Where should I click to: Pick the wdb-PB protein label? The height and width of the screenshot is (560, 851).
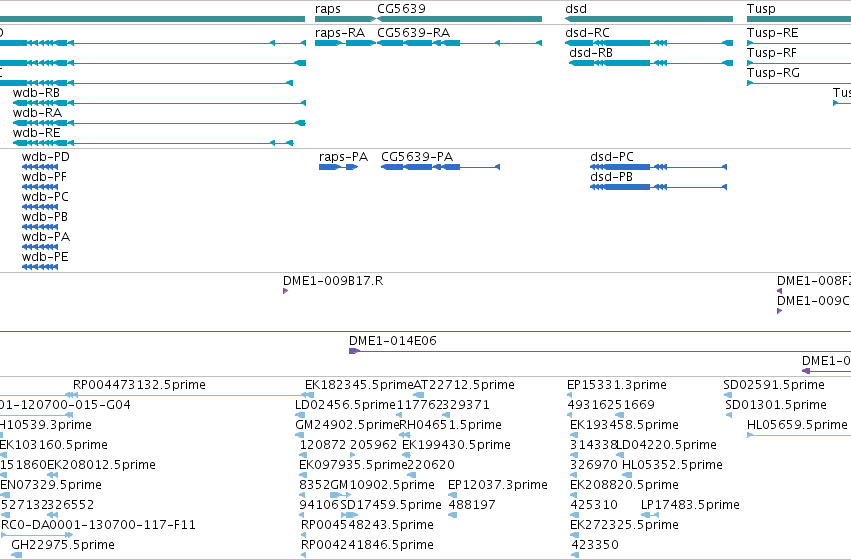pos(45,218)
